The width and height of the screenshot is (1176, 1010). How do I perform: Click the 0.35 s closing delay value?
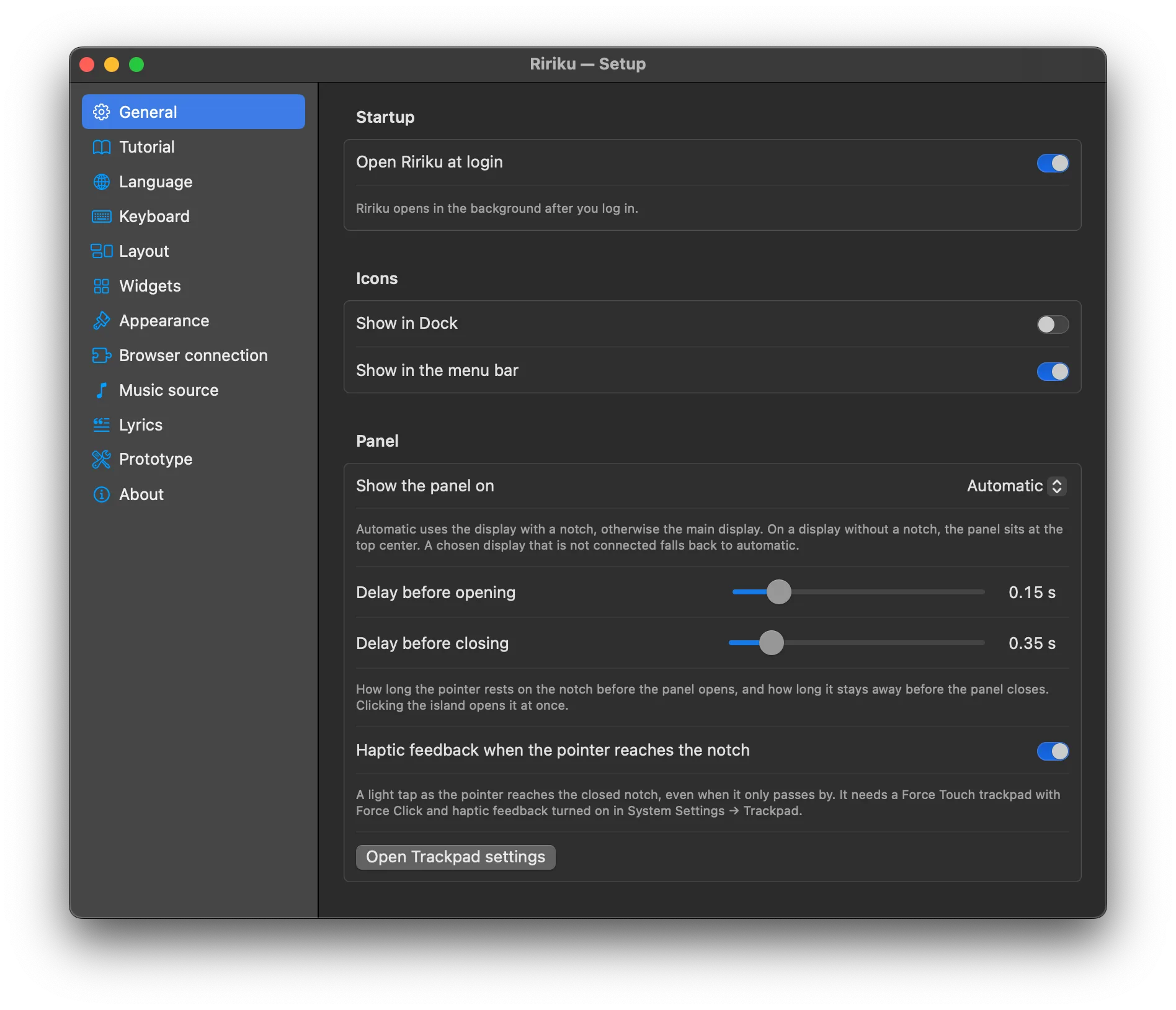pos(1032,643)
